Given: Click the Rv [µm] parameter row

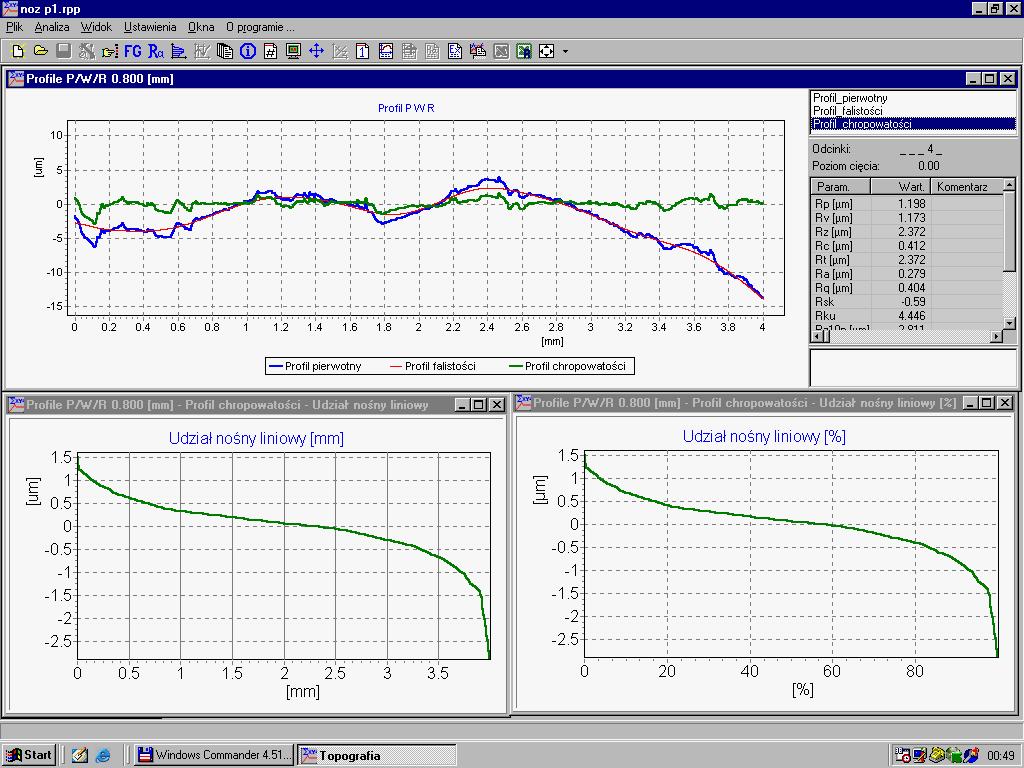Looking at the screenshot, I should (906, 217).
